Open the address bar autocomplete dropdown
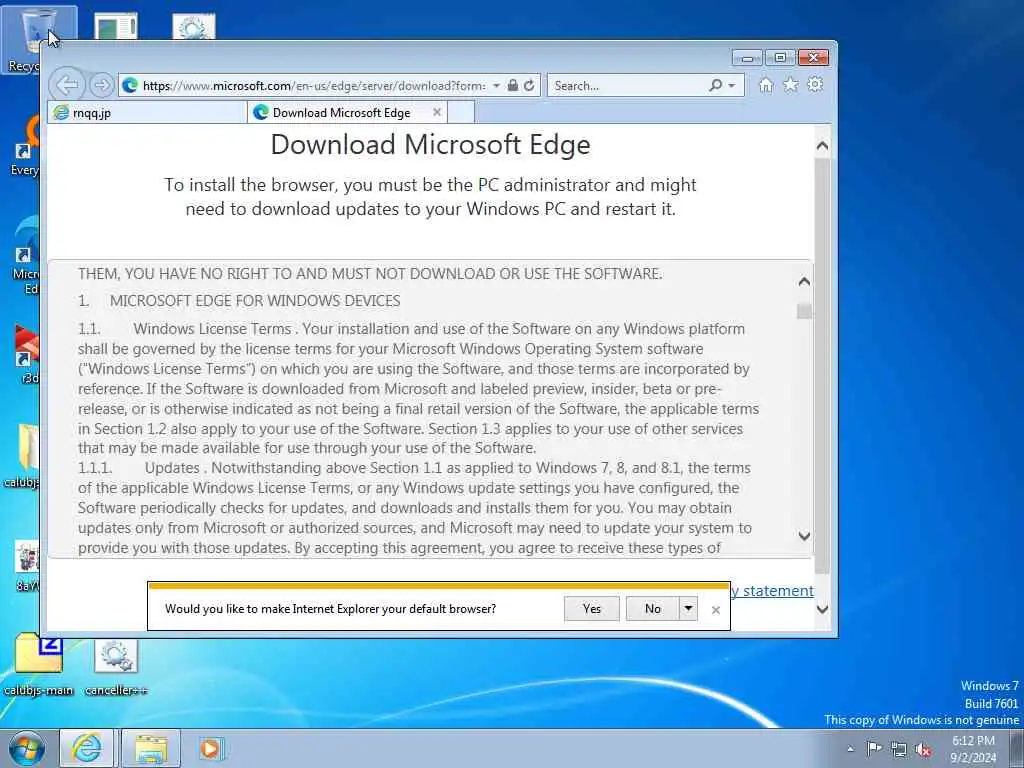The height and width of the screenshot is (768, 1024). click(496, 86)
